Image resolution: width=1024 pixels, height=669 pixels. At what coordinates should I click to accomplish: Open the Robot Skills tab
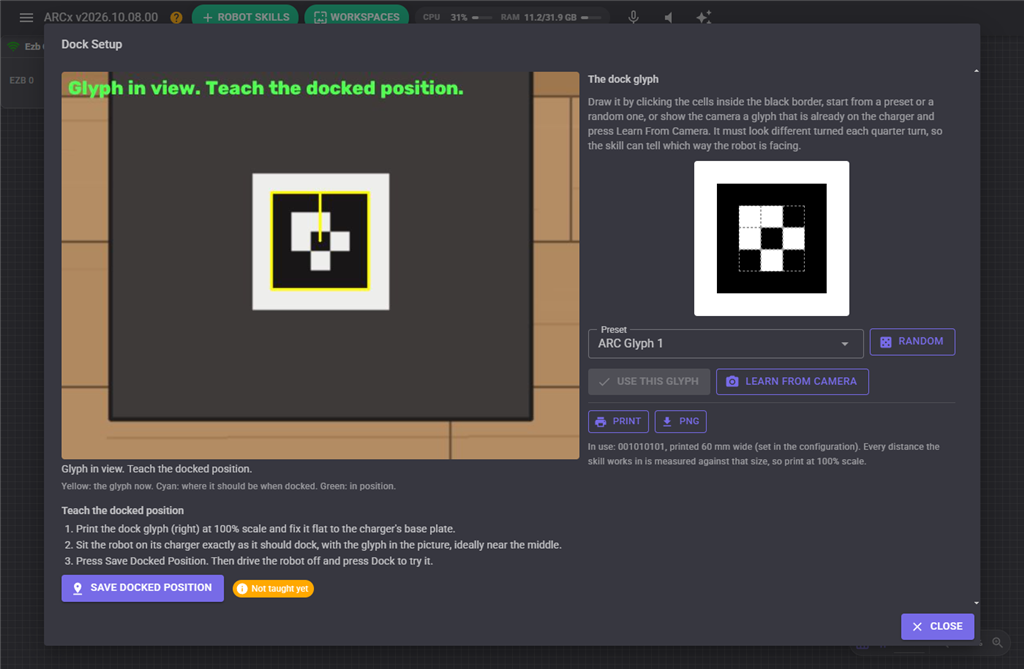pyautogui.click(x=245, y=16)
